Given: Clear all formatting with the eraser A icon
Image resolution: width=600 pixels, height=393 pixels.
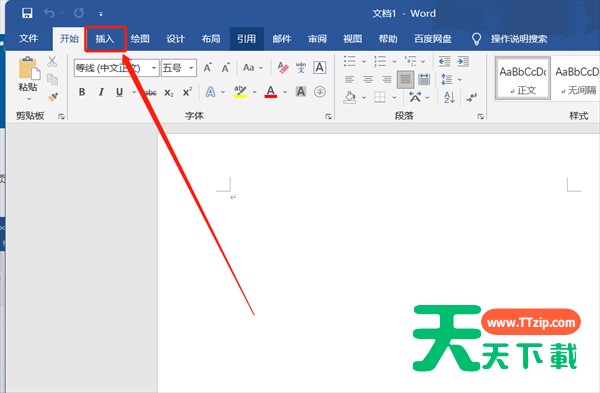Looking at the screenshot, I should [x=283, y=68].
